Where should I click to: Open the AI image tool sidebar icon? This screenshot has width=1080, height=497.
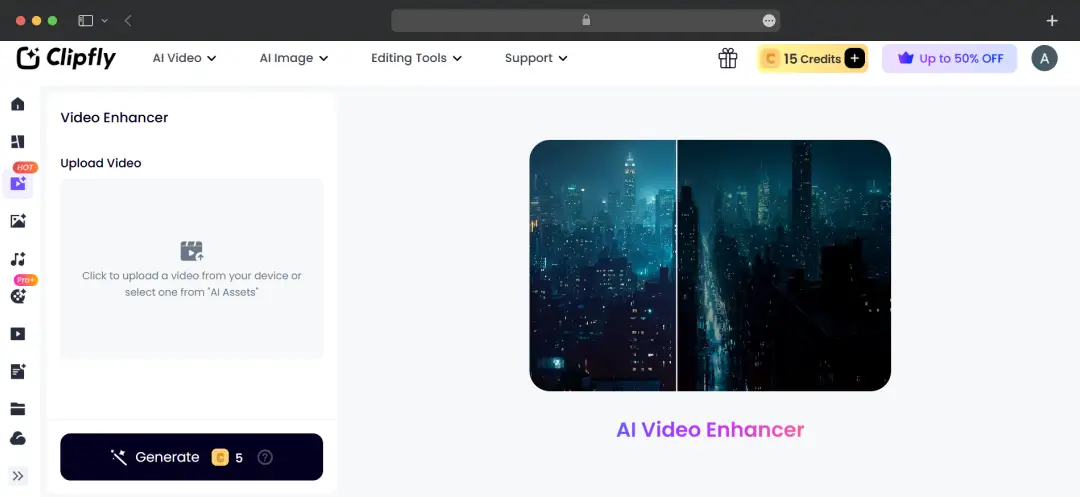point(18,221)
